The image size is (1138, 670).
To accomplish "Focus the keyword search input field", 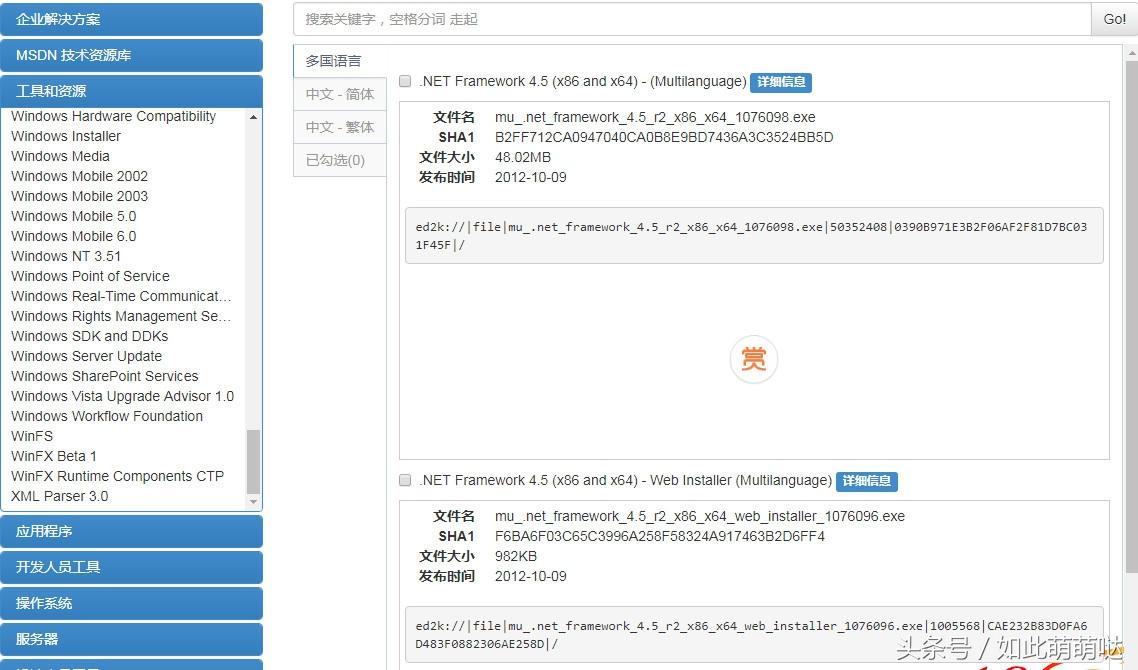I will coord(692,19).
